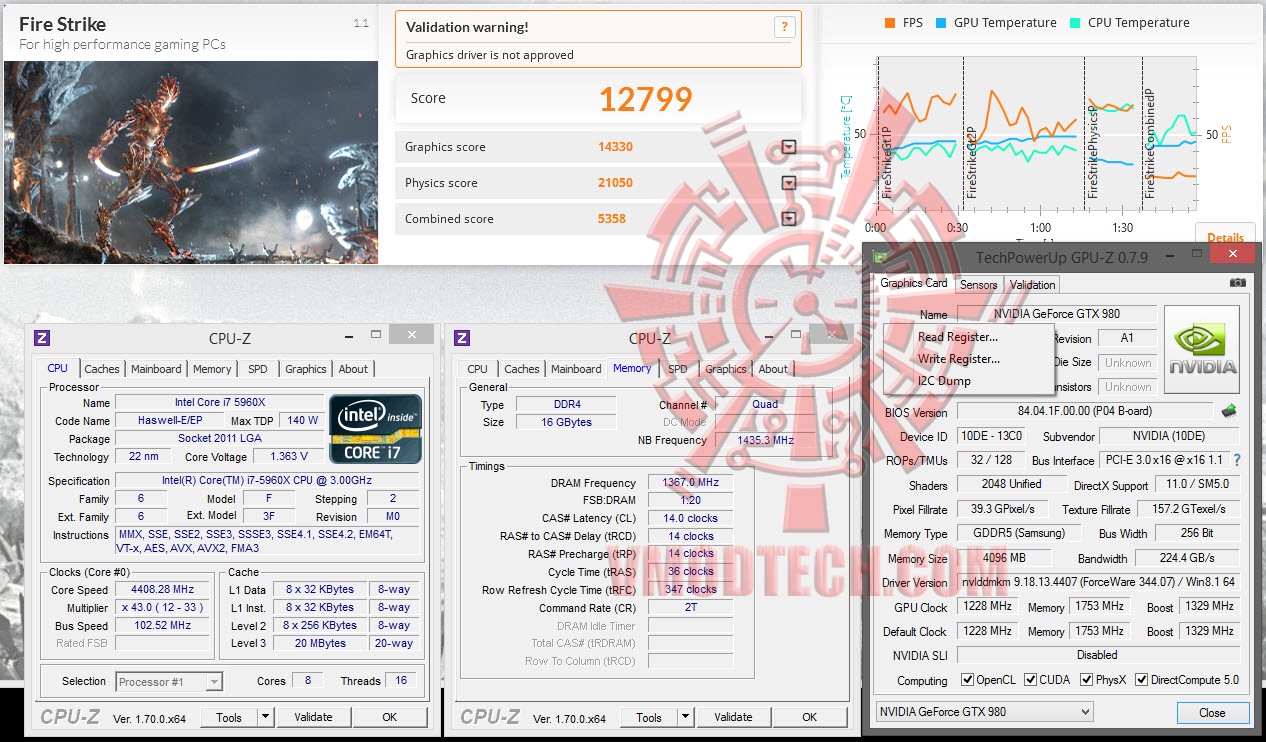
Task: Switch to Sensors tab in GPU-Z
Action: coord(978,284)
